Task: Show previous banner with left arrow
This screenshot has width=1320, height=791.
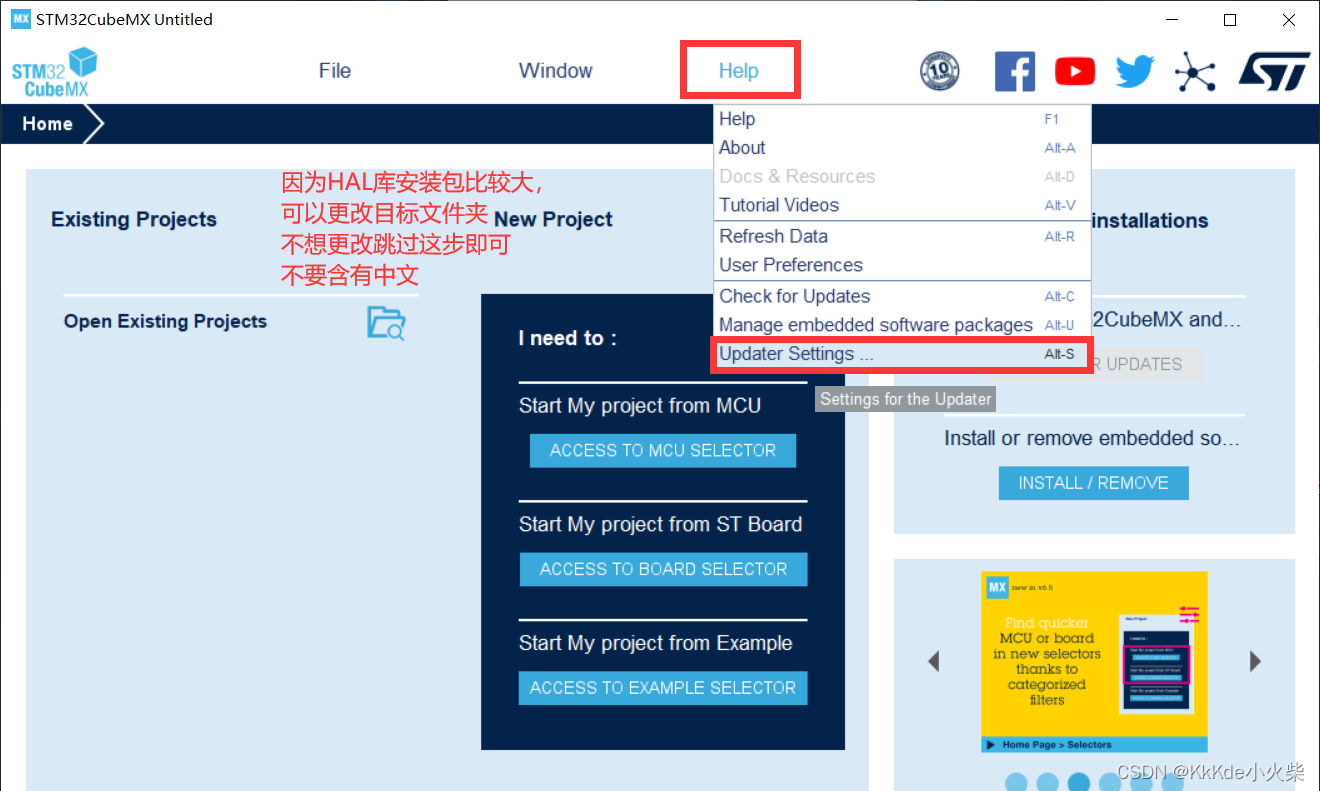Action: coord(934,661)
